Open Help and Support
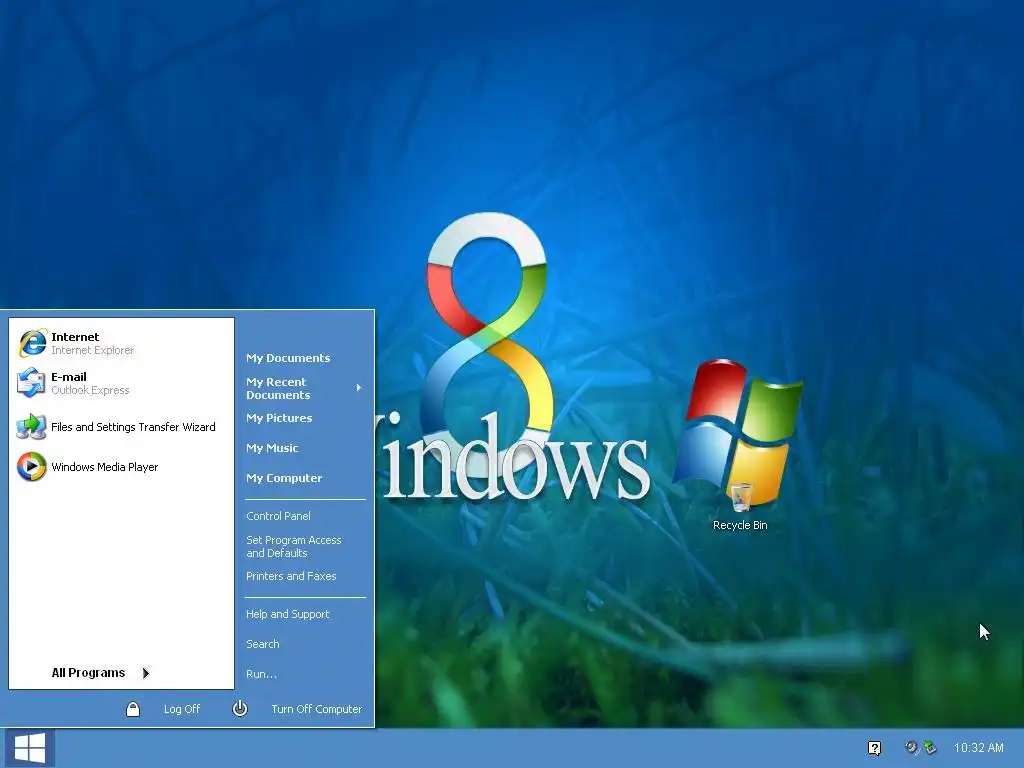Screen dimensions: 1024x768 287,614
